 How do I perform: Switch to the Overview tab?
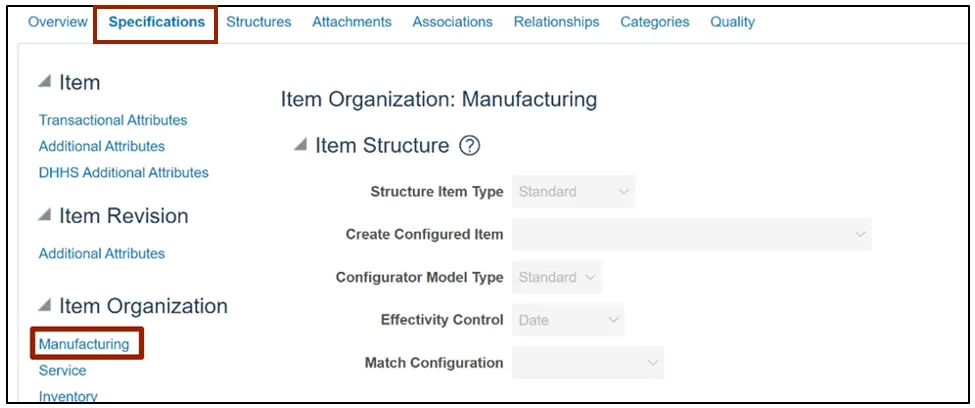click(x=58, y=22)
